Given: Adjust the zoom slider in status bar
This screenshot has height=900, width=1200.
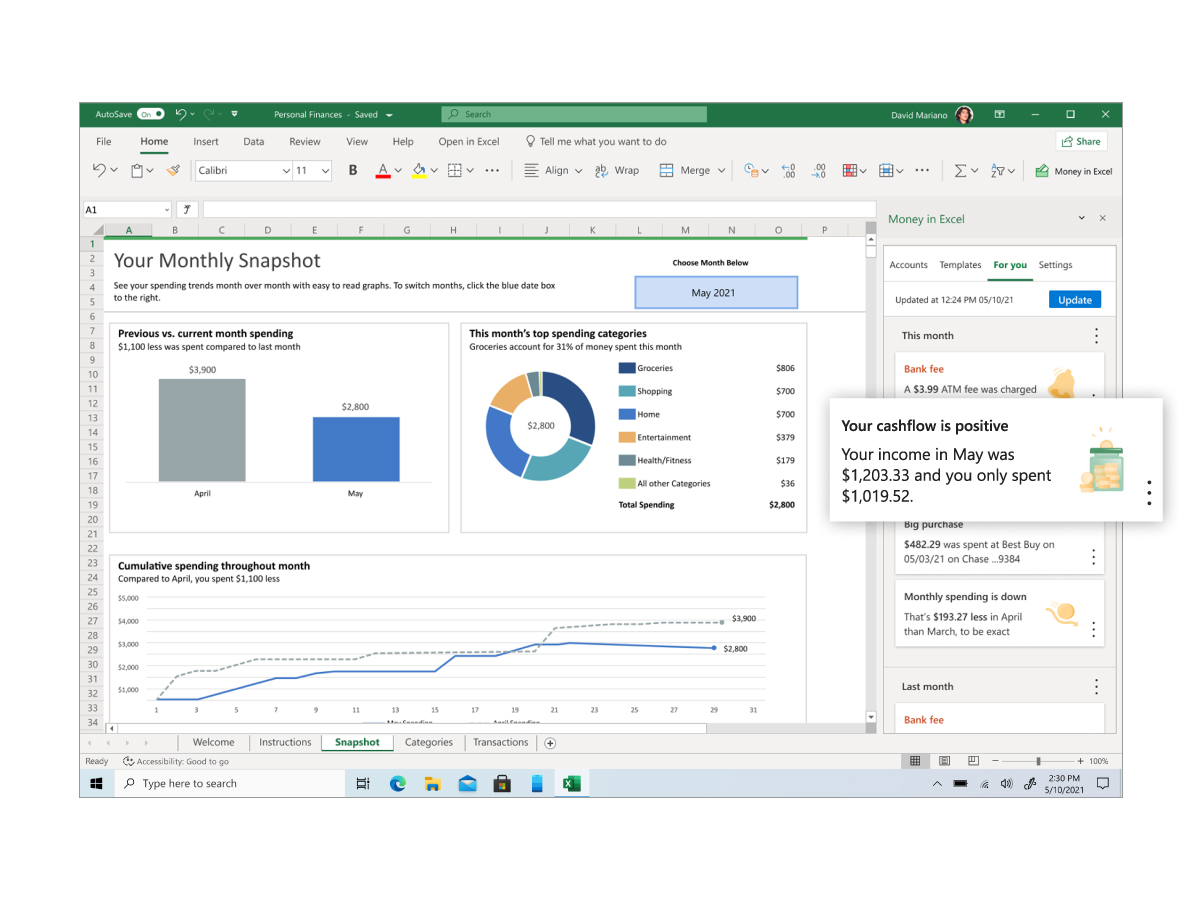Looking at the screenshot, I should click(1038, 761).
